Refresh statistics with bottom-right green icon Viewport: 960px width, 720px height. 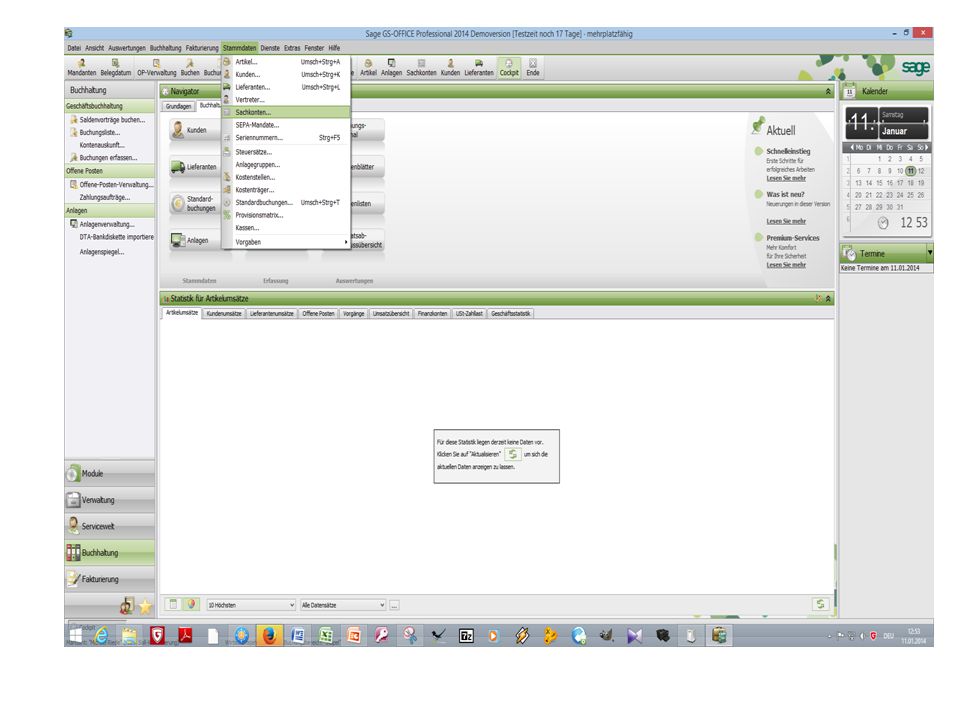coord(820,604)
